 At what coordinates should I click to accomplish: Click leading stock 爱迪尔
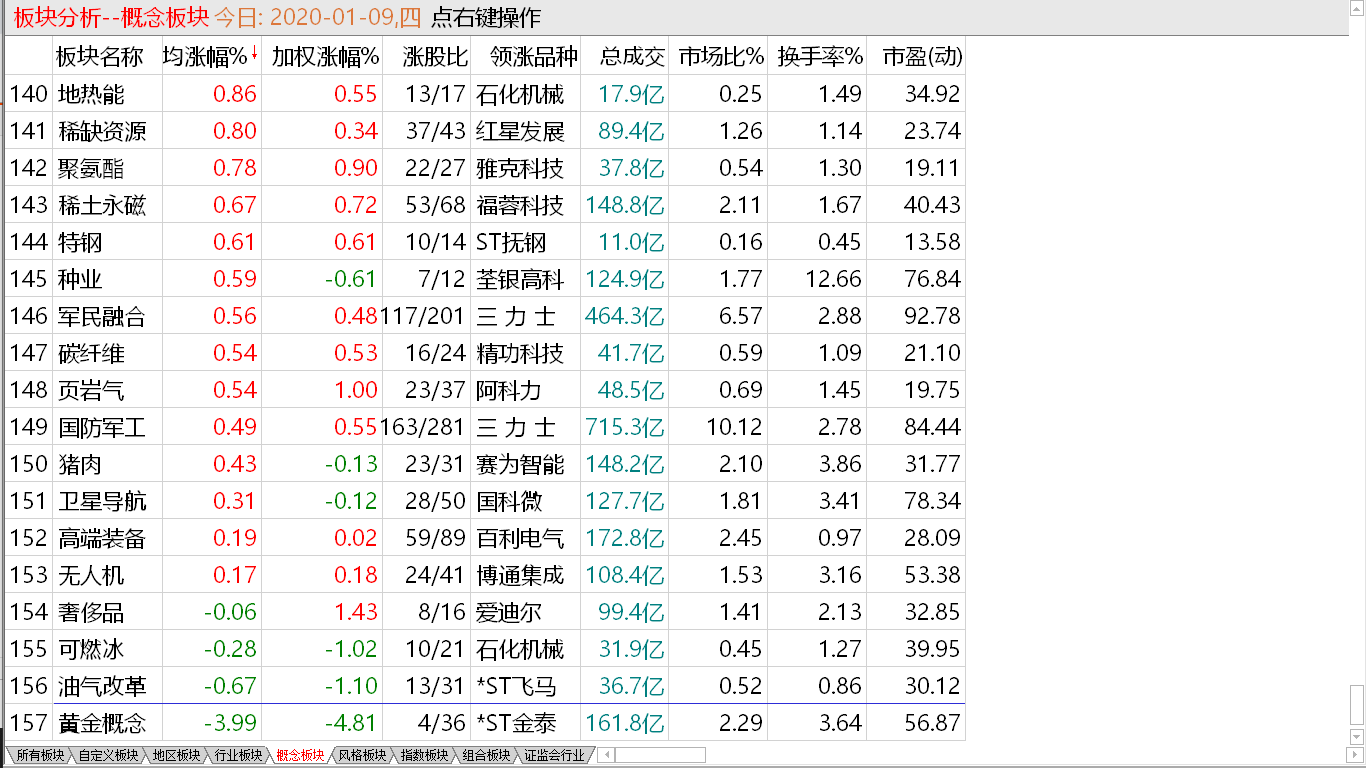click(x=509, y=612)
